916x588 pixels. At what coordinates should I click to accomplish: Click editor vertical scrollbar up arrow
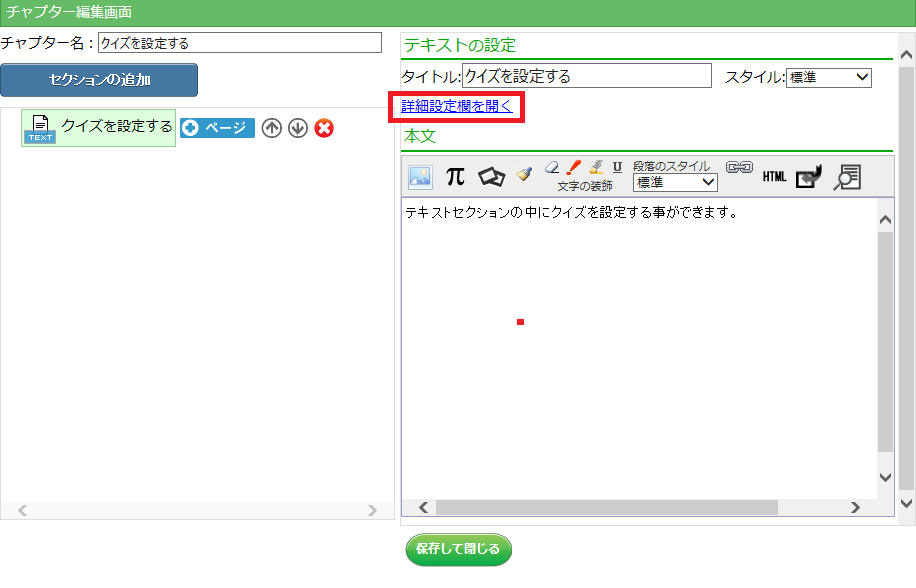point(885,220)
